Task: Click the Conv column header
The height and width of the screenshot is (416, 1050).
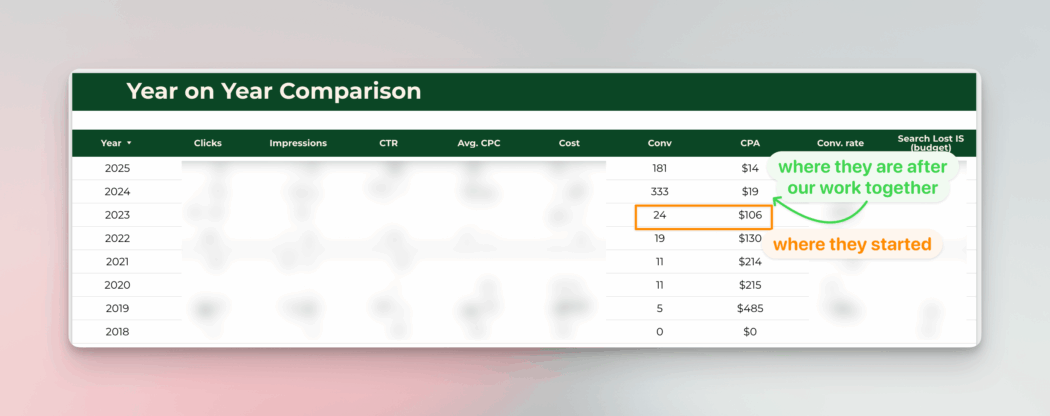Action: coord(659,143)
